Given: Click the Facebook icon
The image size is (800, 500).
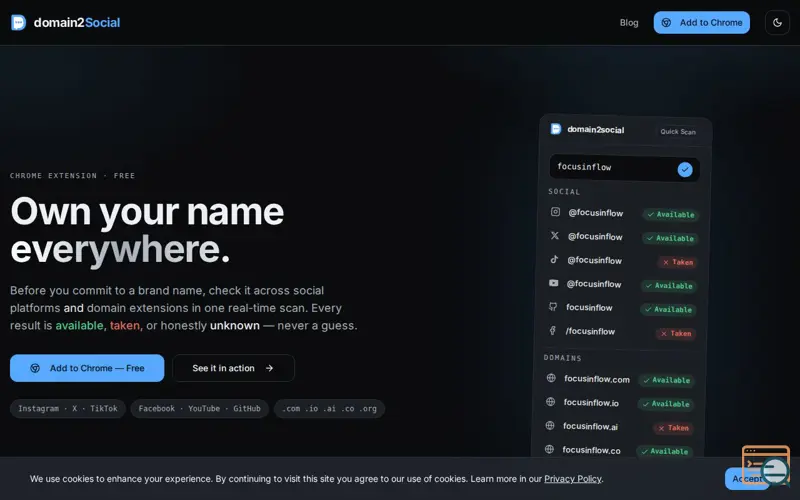Looking at the screenshot, I should pyautogui.click(x=553, y=331).
